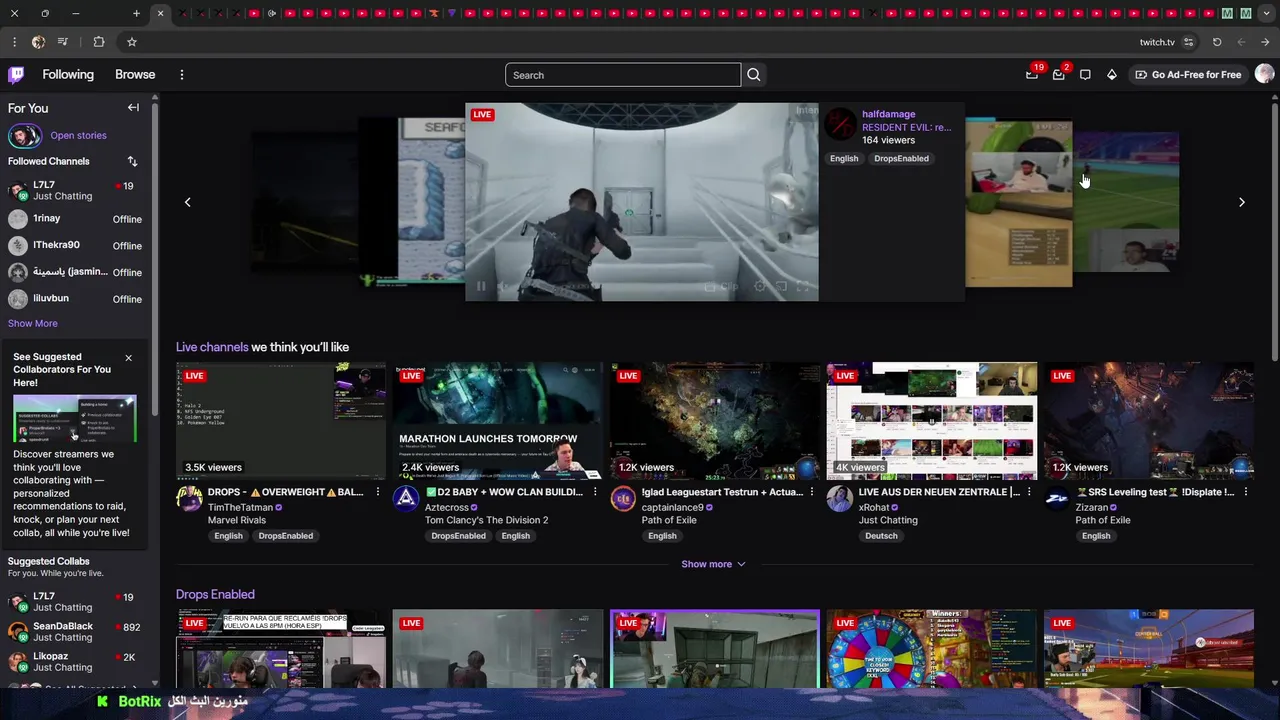1280x720 pixels.
Task: Select the L7L7 followed channel
Action: [x=75, y=190]
